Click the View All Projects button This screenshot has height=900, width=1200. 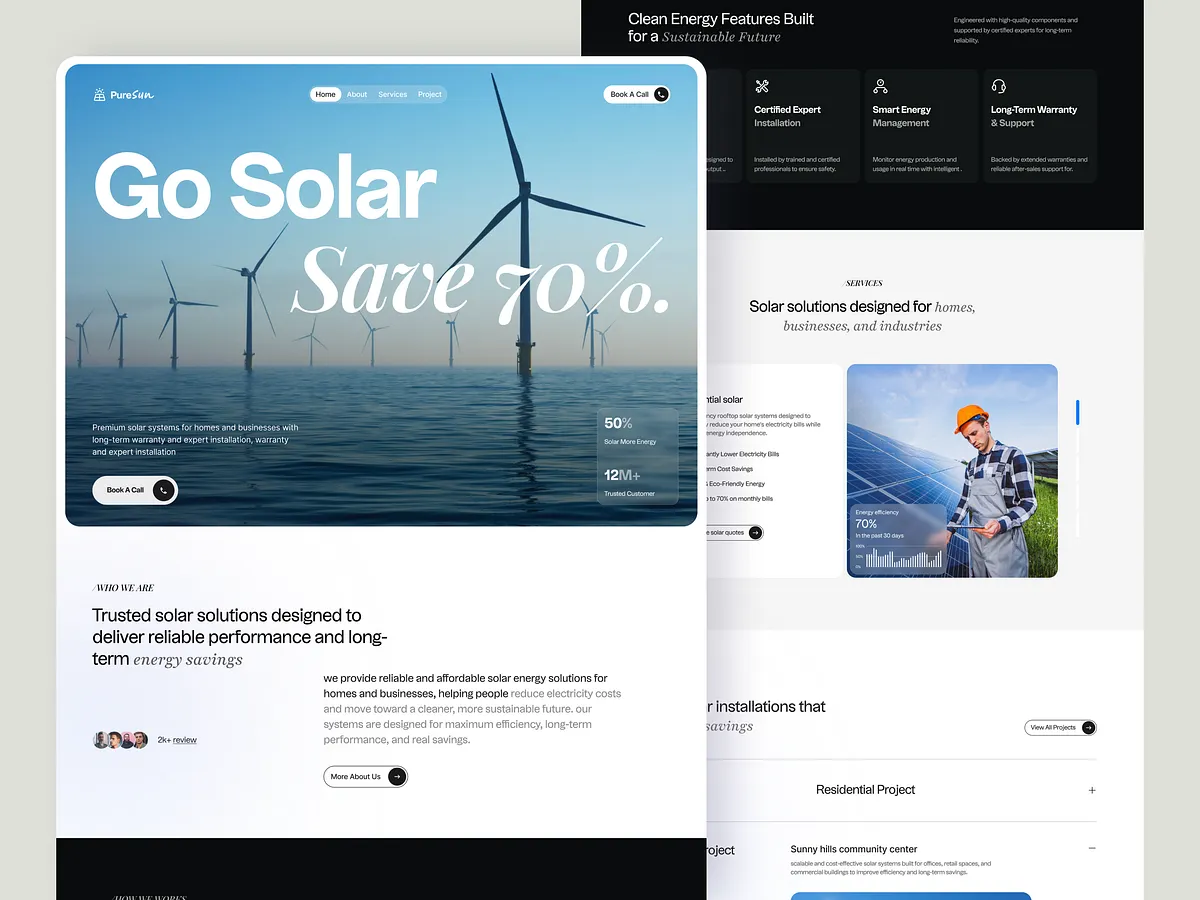[1060, 727]
